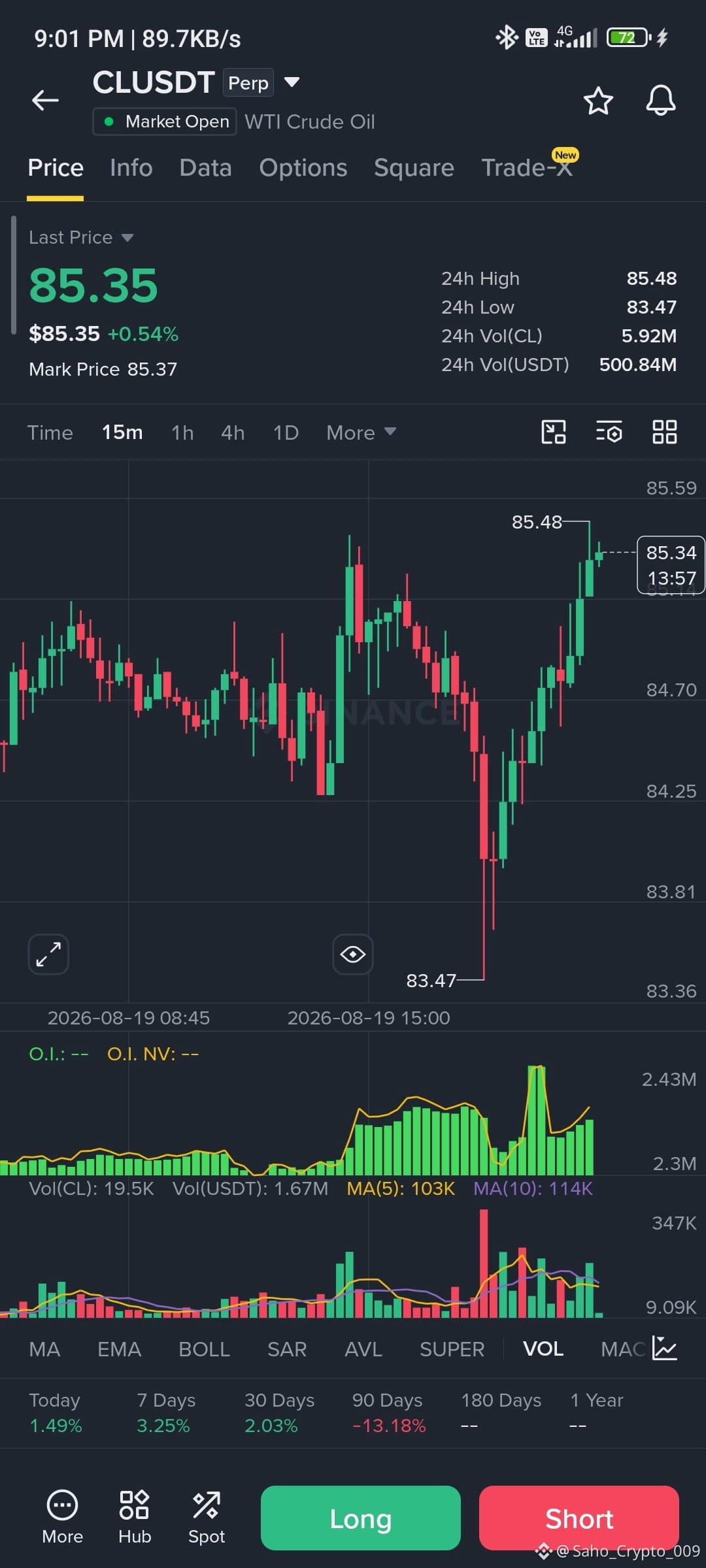Switch to the Data tab

206,169
